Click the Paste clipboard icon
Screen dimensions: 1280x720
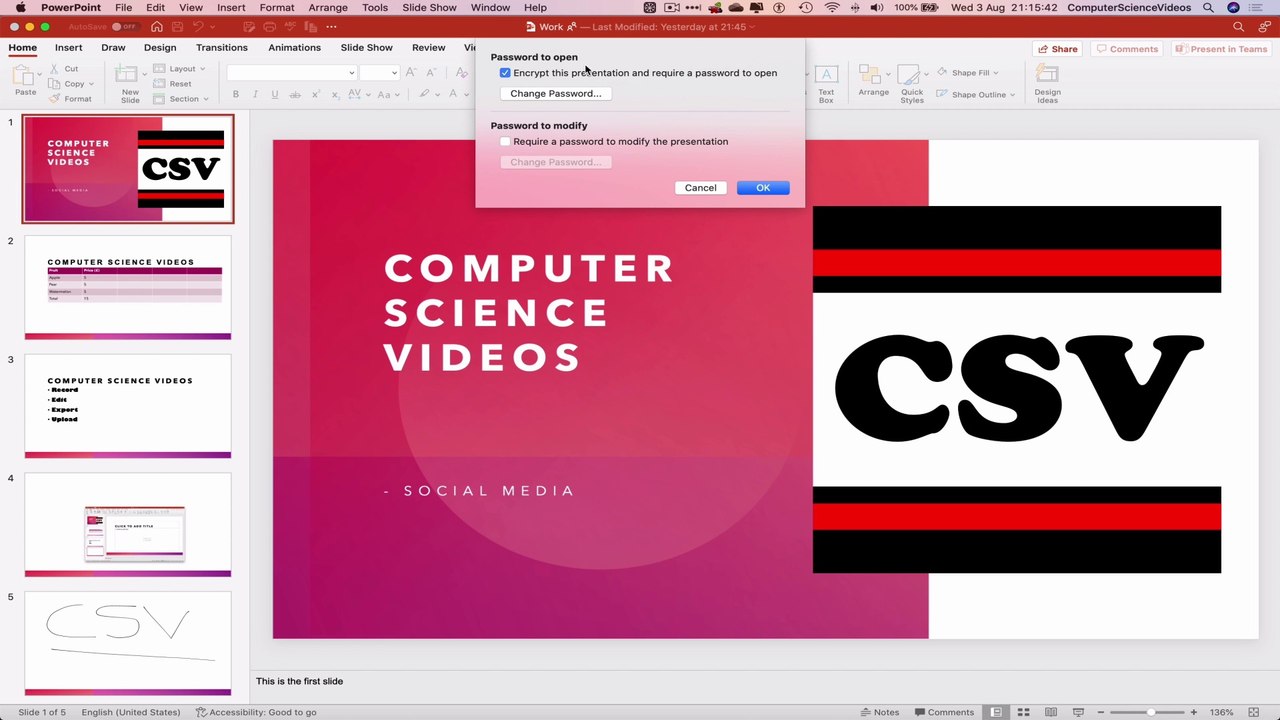[x=25, y=75]
